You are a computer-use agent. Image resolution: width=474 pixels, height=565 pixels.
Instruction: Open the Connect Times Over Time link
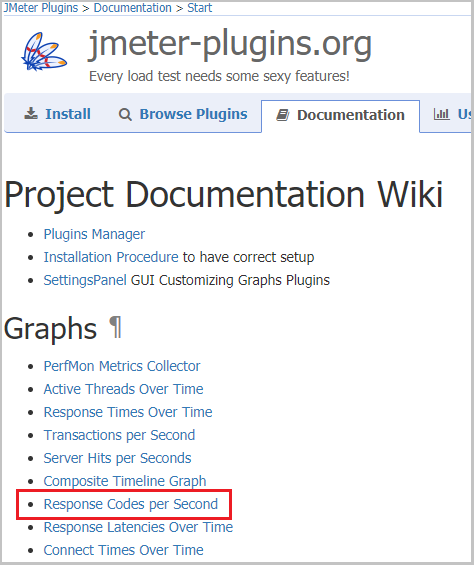click(123, 550)
